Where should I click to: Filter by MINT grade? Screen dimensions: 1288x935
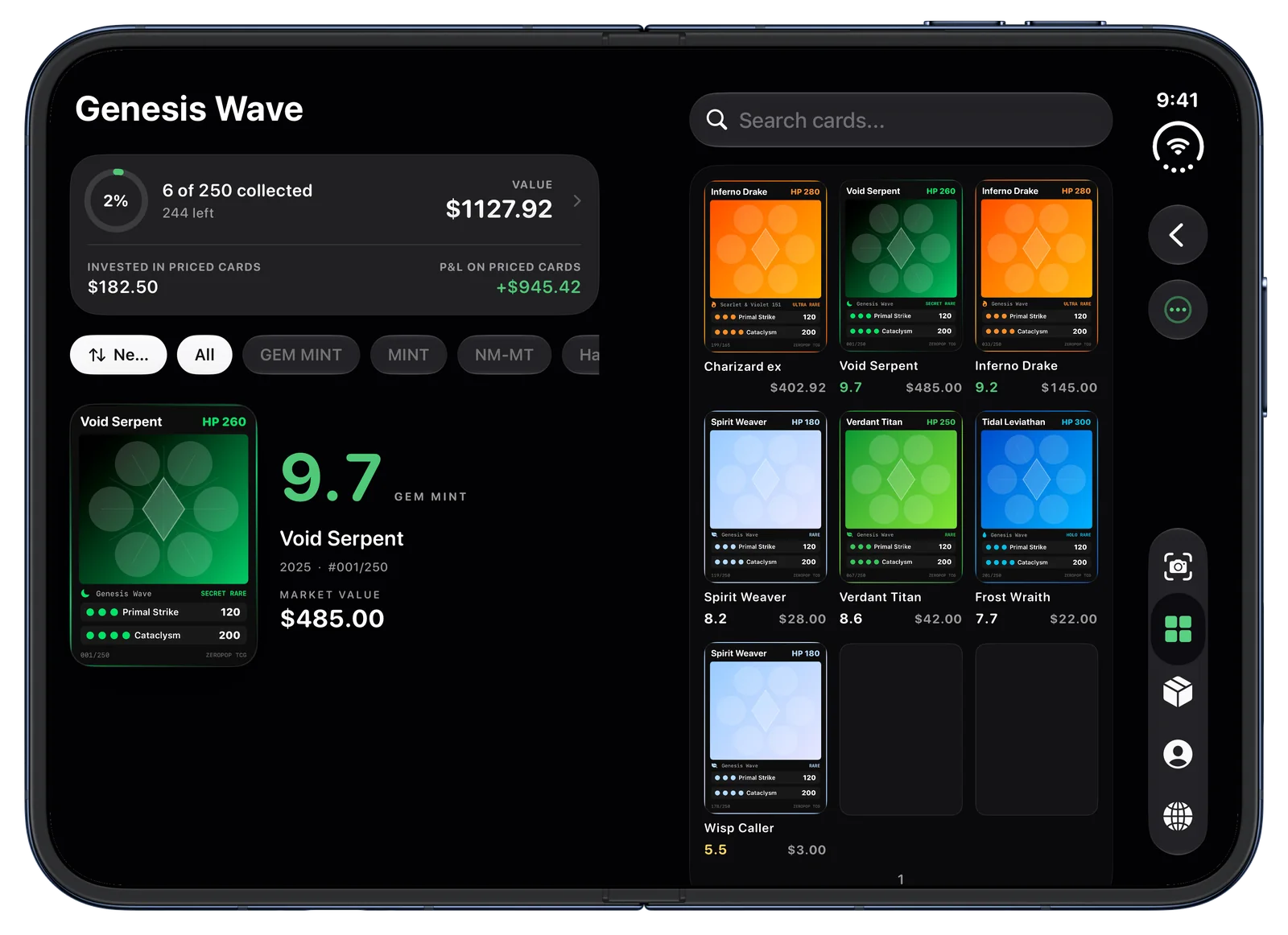point(408,355)
